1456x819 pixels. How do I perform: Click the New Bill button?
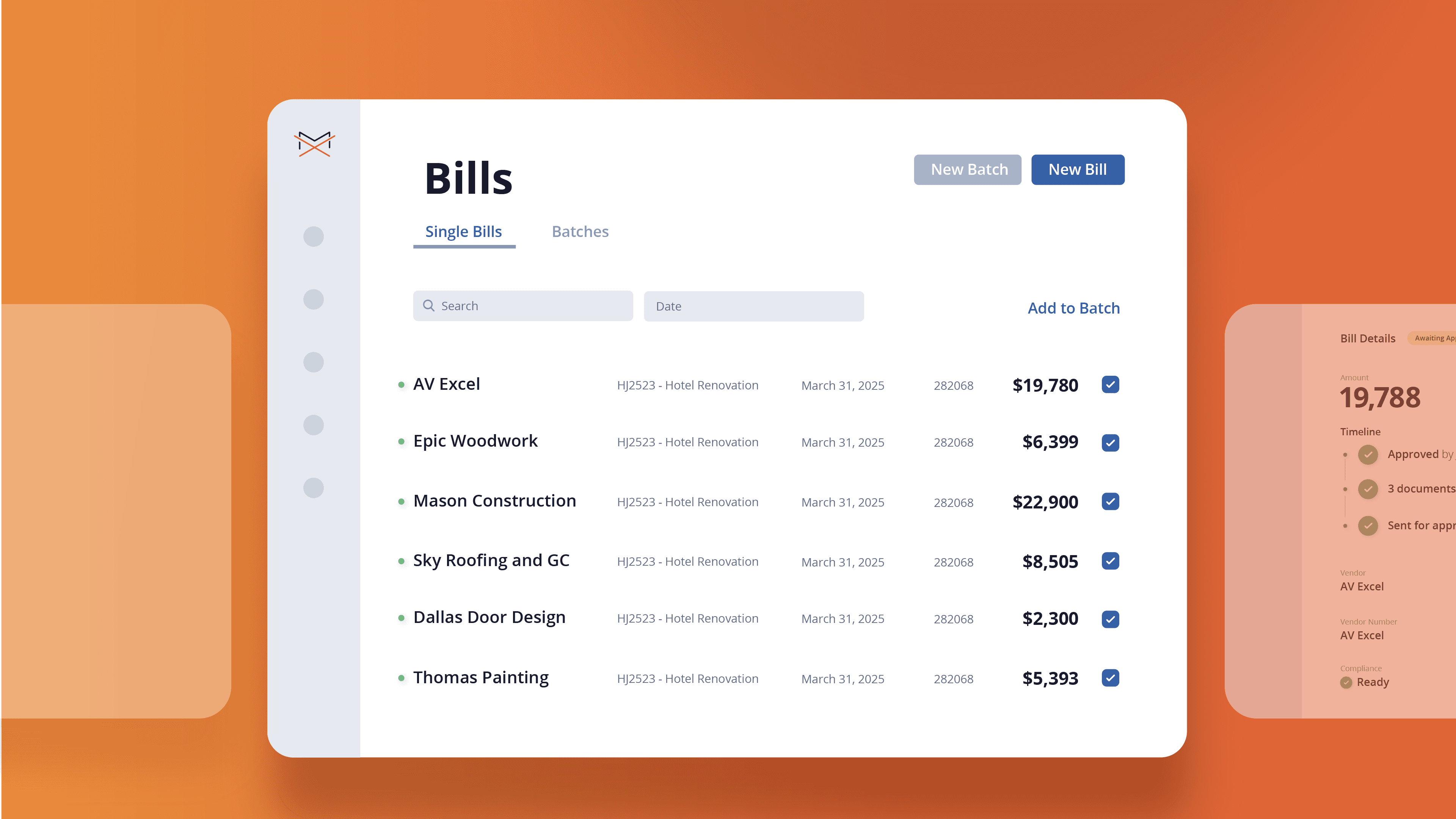[x=1077, y=169]
